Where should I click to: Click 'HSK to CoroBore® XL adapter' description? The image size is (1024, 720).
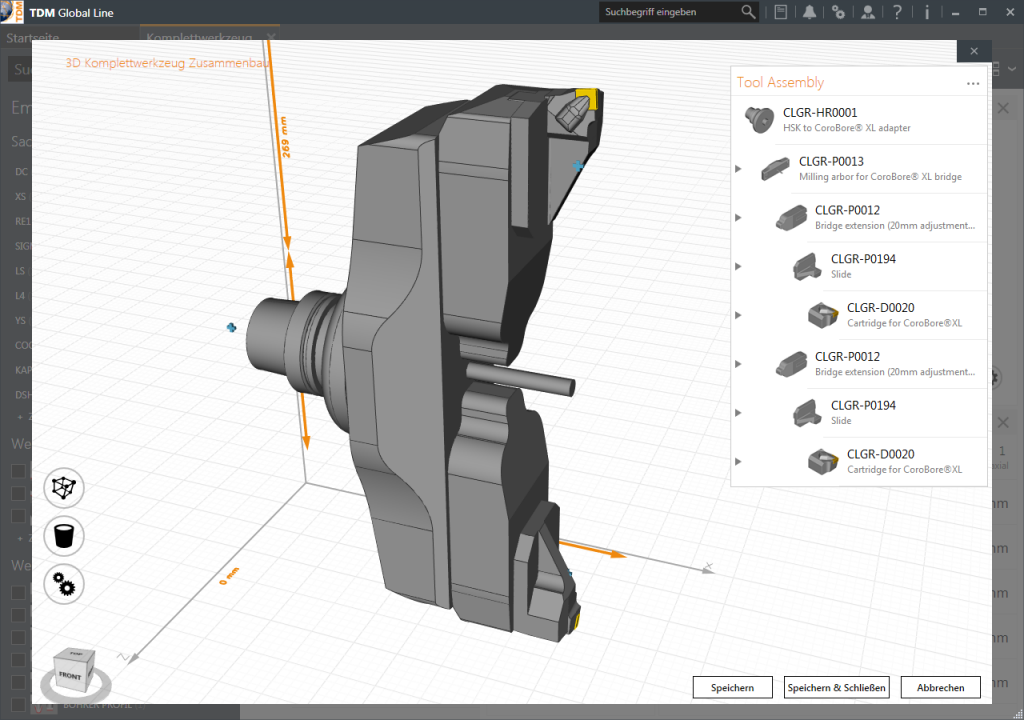(x=846, y=128)
